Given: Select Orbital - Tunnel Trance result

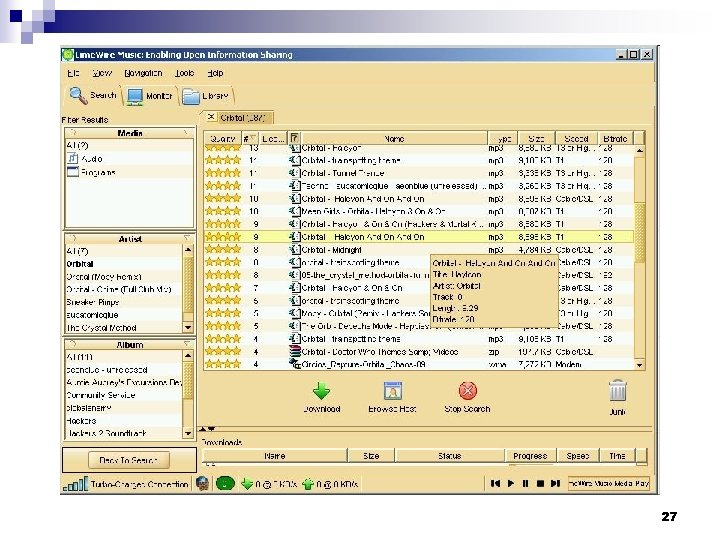Looking at the screenshot, I should tap(419, 173).
